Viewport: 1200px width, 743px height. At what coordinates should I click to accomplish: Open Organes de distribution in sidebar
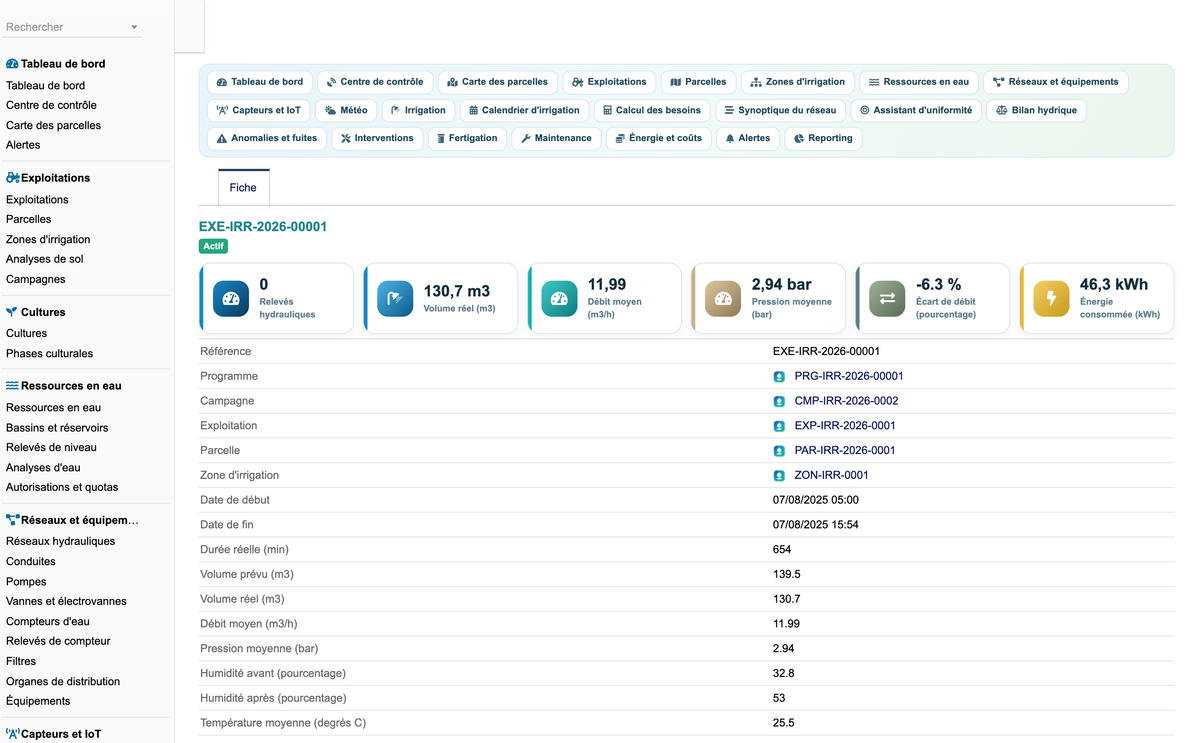pyautogui.click(x=63, y=682)
